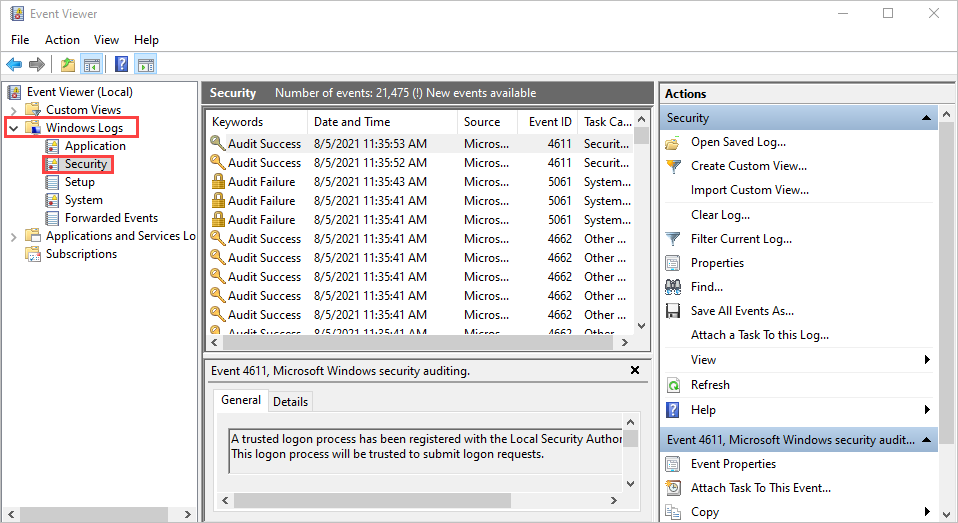Click the Setup log icon
This screenshot has height=523, width=958.
coord(53,182)
